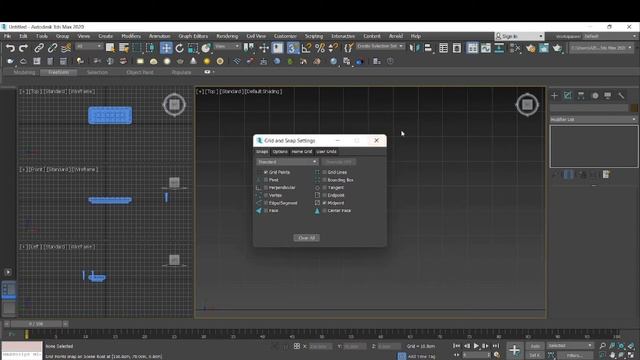Viewport: 640px width, 360px height.
Task: Activate the Select and Scale tool
Action: tap(193, 48)
